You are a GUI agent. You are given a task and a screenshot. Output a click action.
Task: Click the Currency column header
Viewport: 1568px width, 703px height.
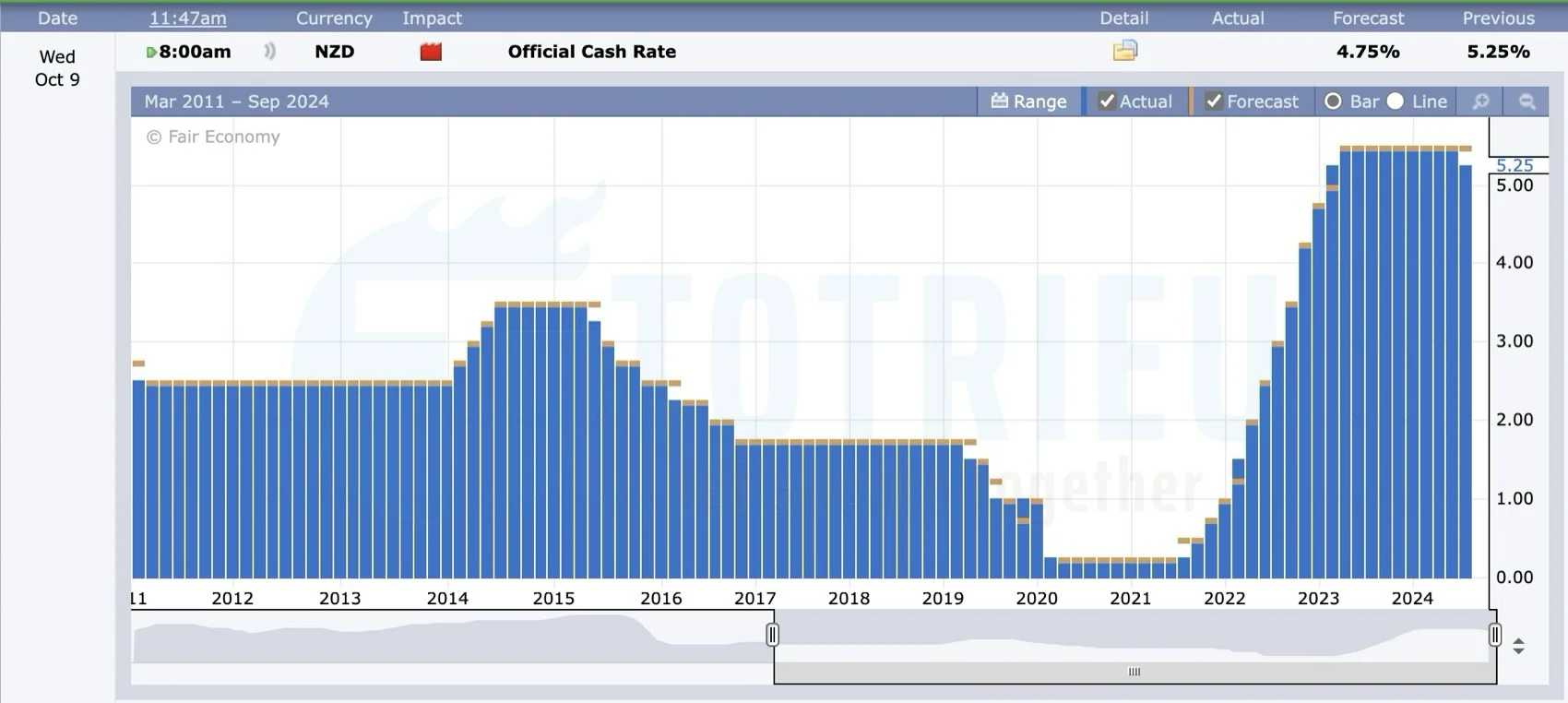[x=334, y=18]
